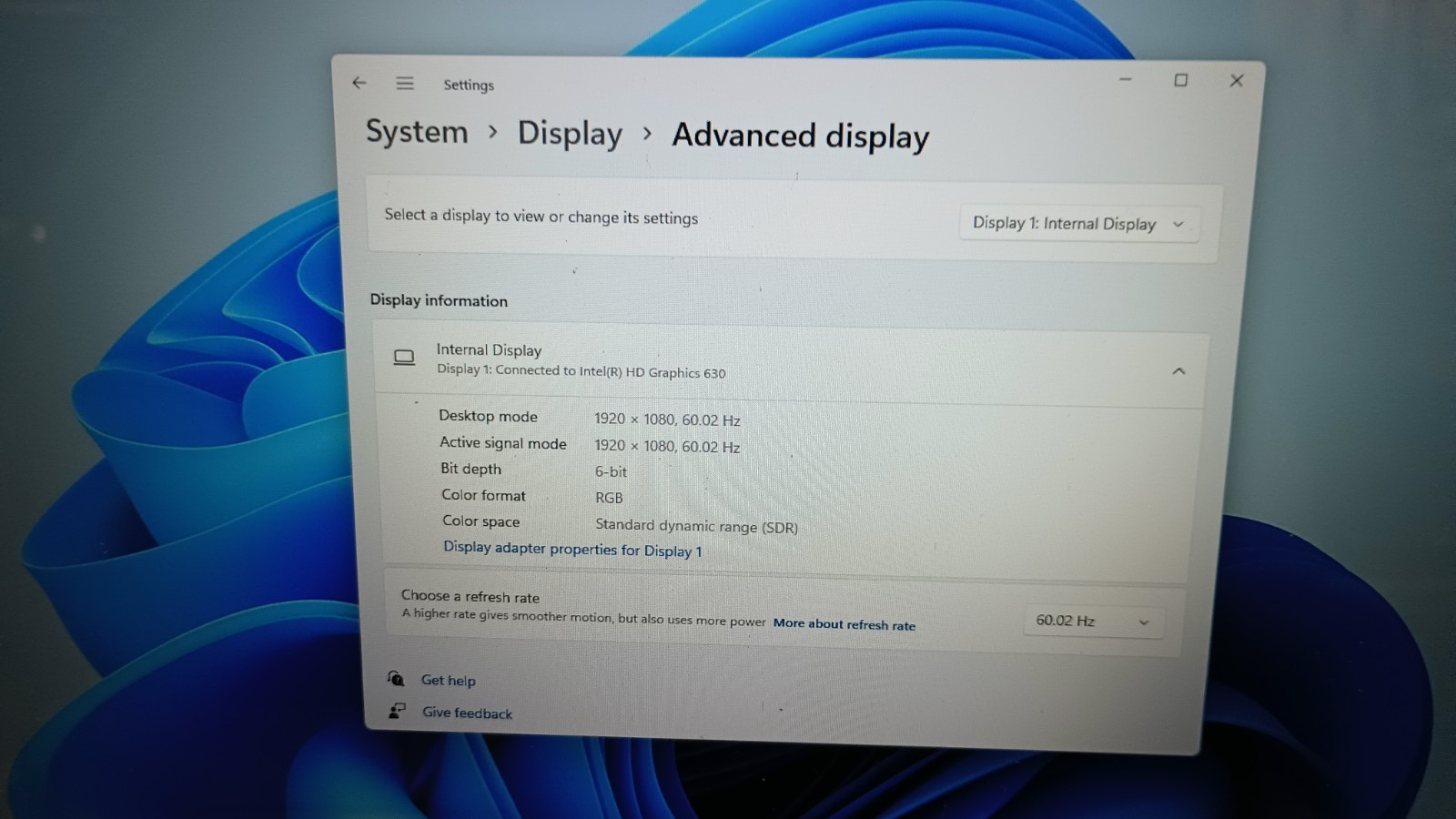Open the More about refresh rate link
This screenshot has height=819, width=1456.
[x=844, y=624]
